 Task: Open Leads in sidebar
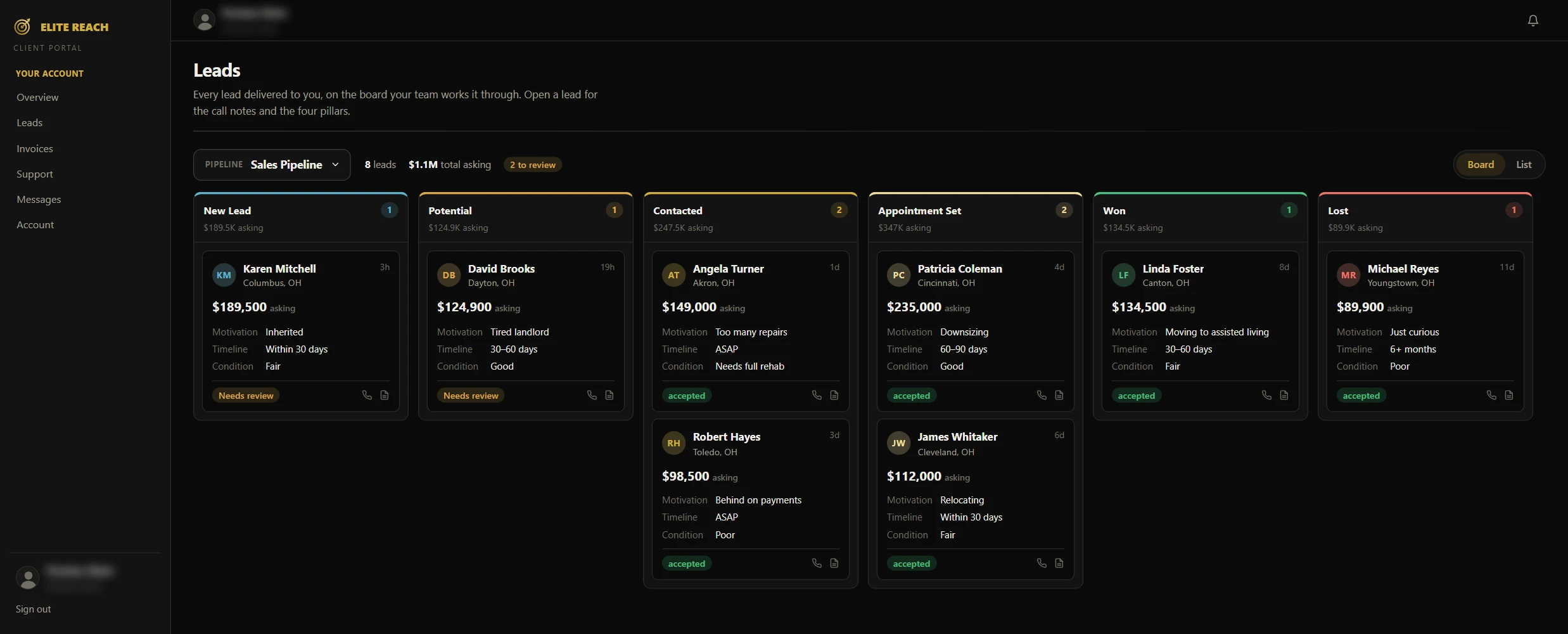[x=30, y=122]
